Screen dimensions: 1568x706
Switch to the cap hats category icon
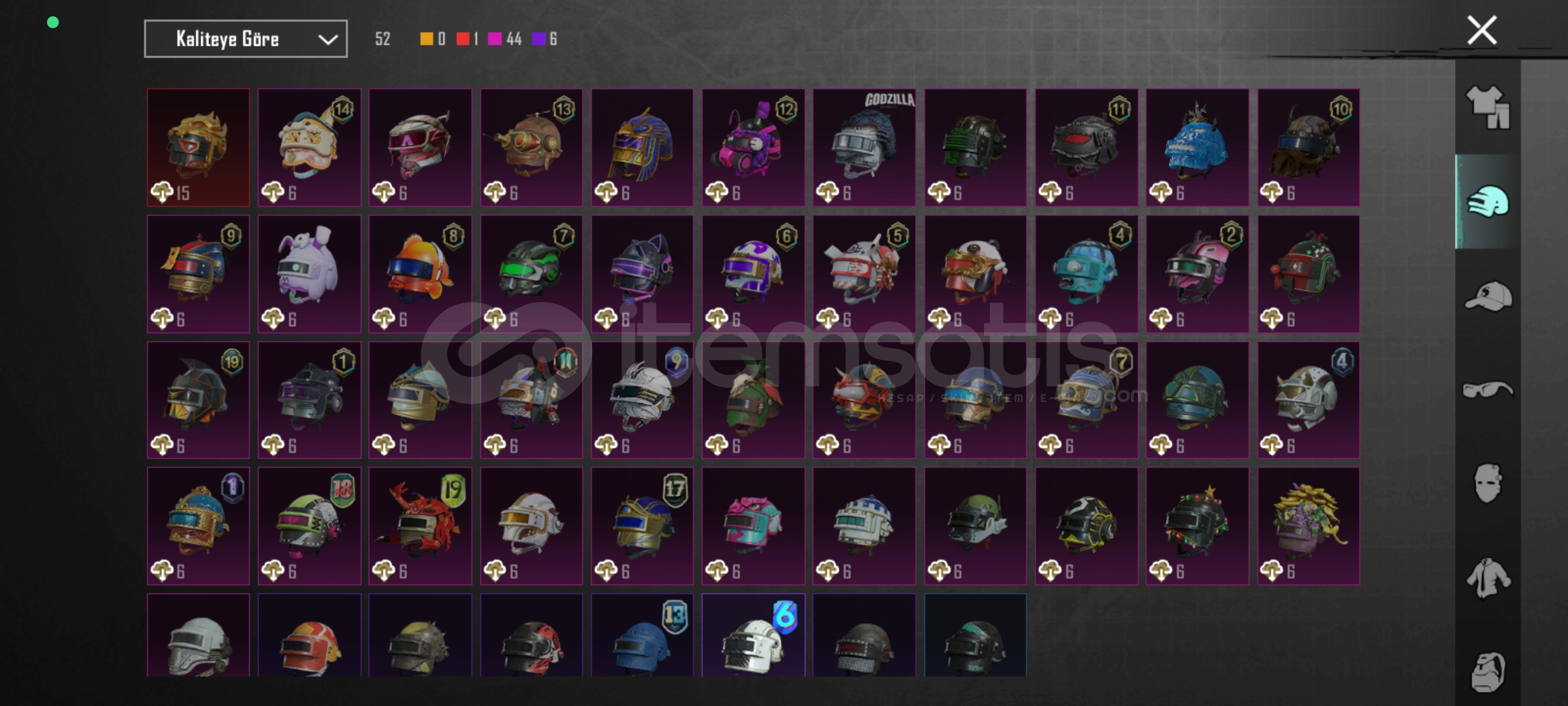click(1488, 295)
